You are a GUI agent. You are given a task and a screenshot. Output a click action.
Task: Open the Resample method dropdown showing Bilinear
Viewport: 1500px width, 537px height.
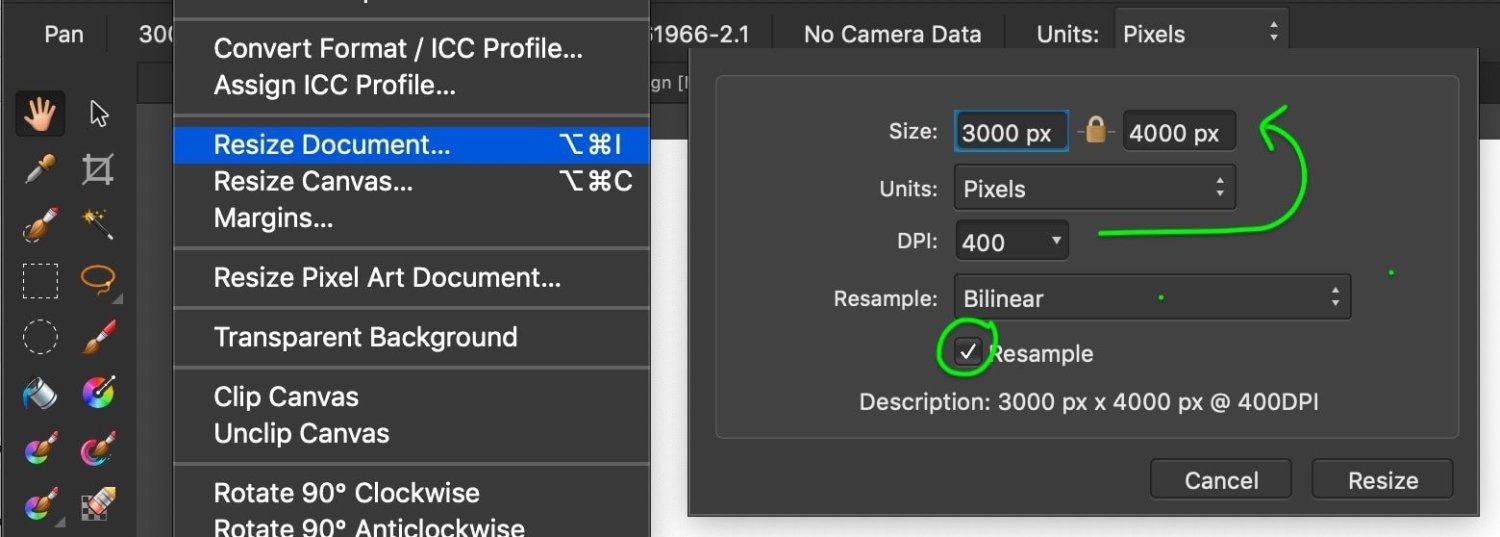[1152, 297]
